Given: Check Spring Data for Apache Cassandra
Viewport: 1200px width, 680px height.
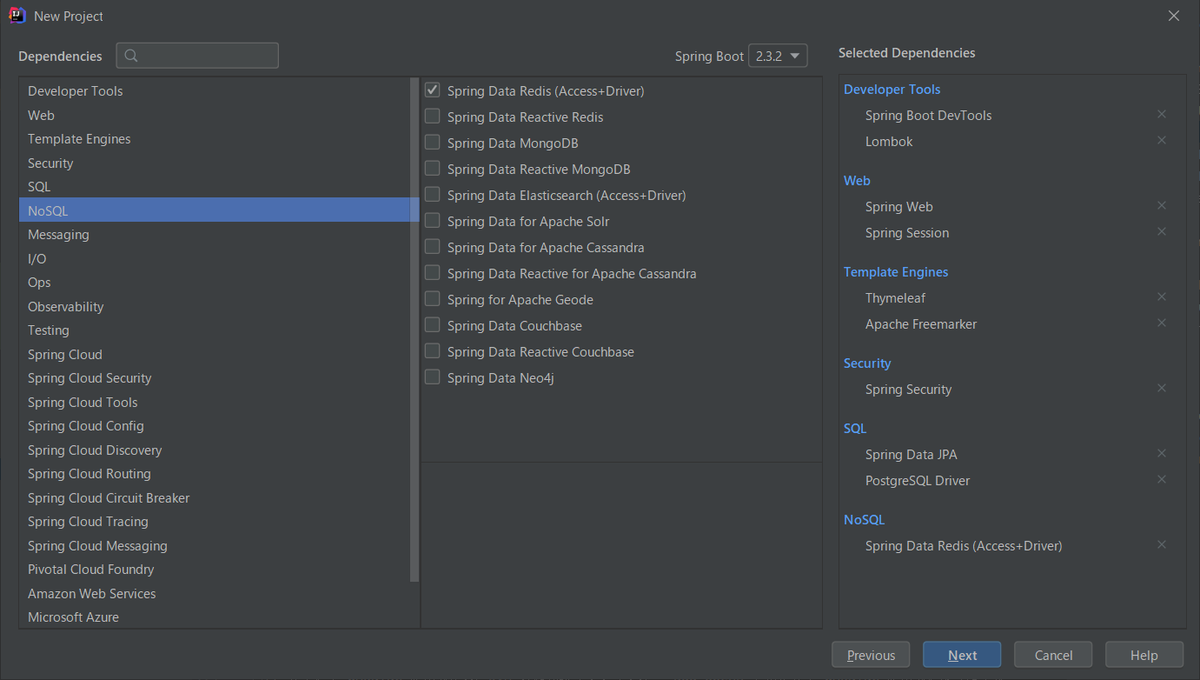Looking at the screenshot, I should (x=432, y=246).
